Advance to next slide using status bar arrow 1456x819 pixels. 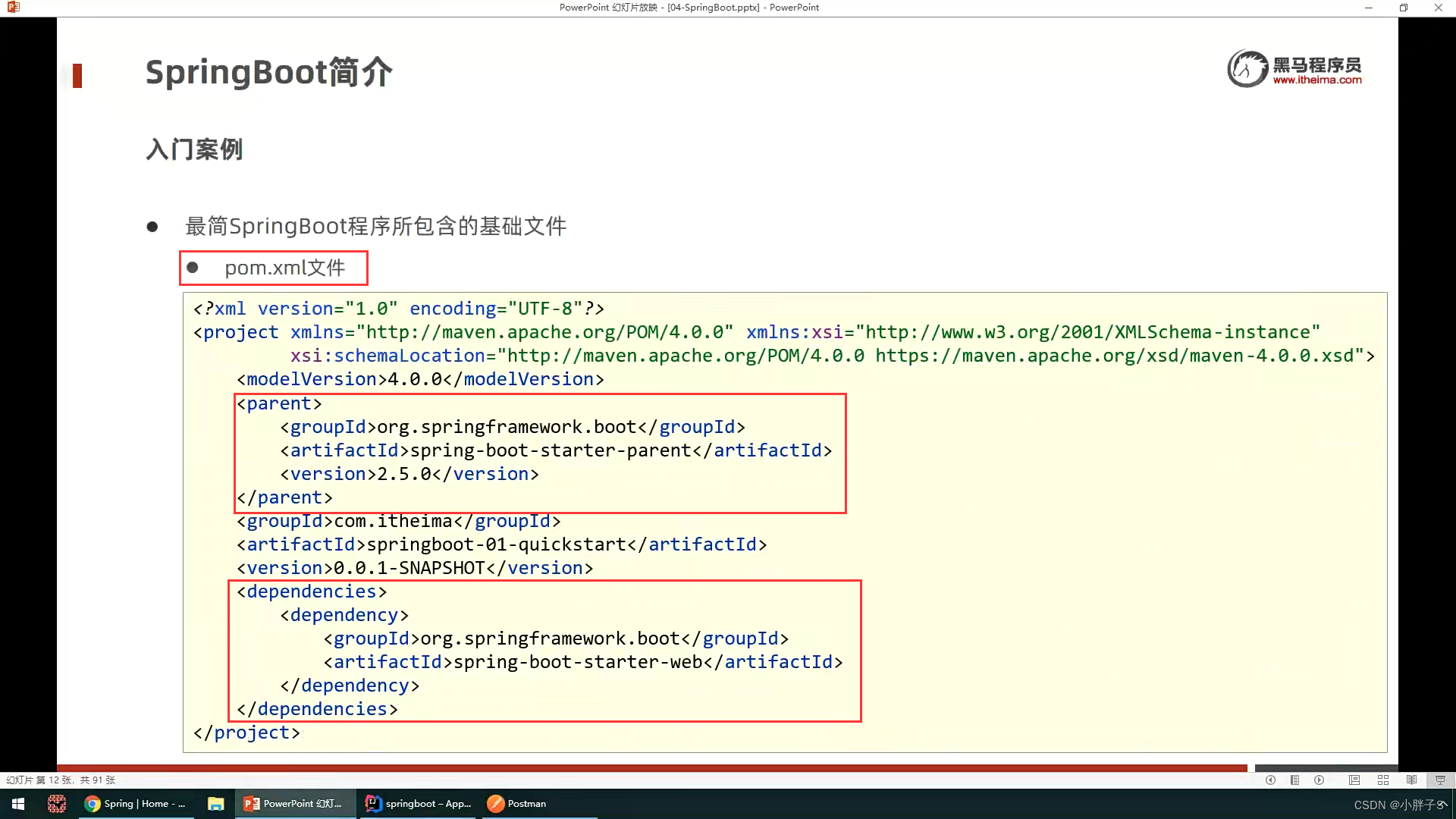coord(1319,780)
